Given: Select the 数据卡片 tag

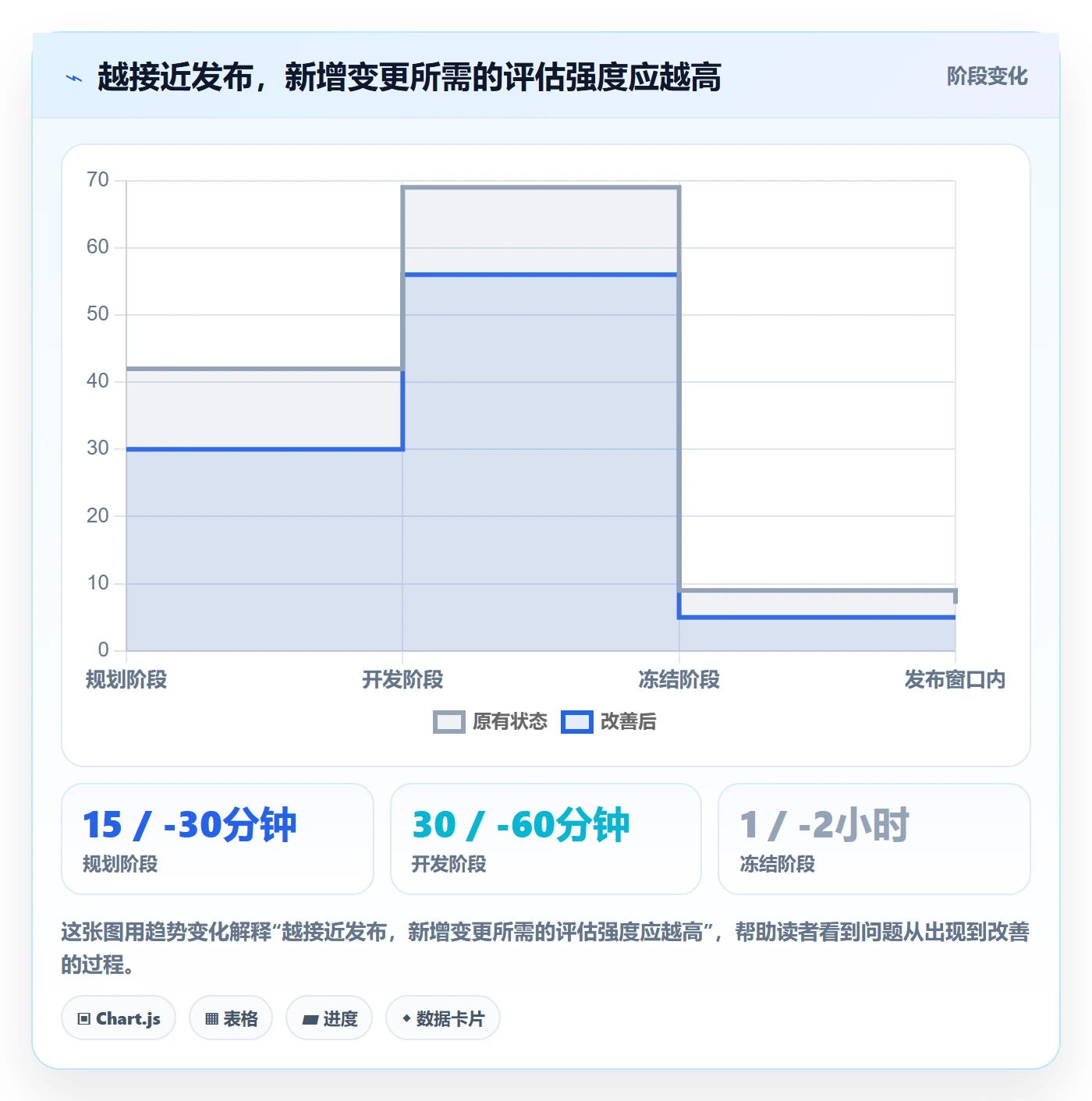Looking at the screenshot, I should (x=443, y=1018).
